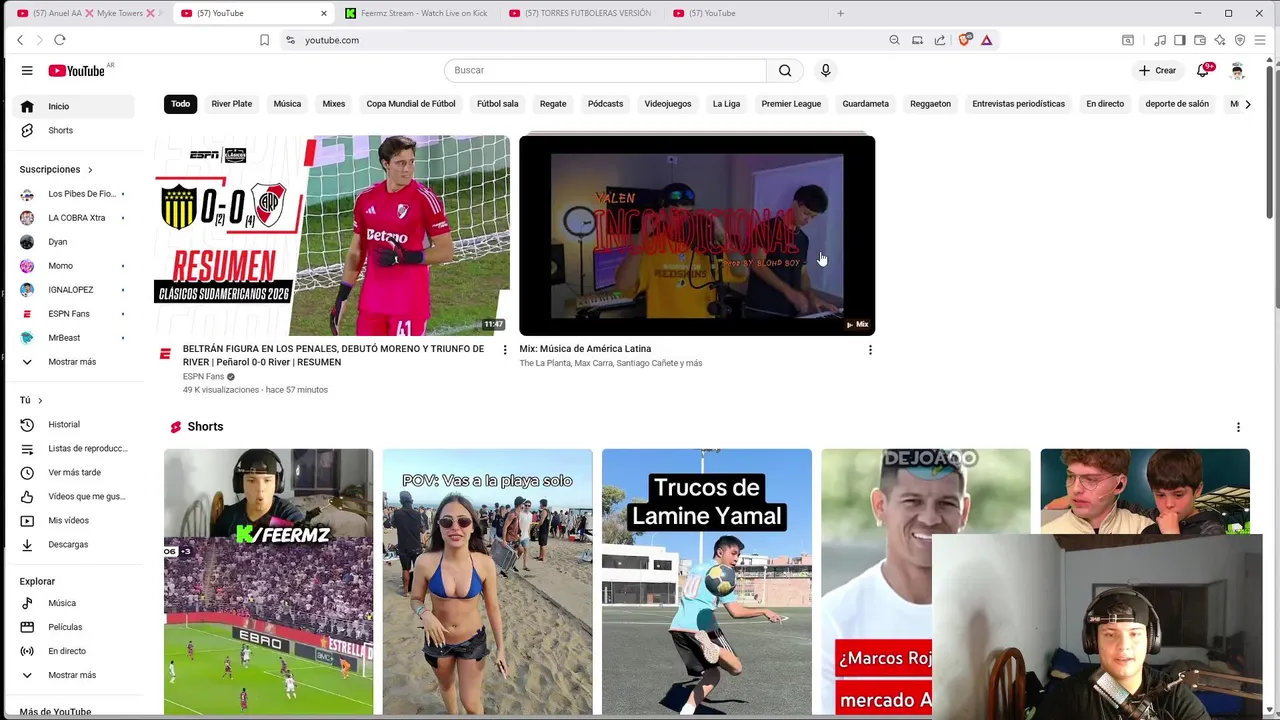Click the Brave Shields lion icon
The height and width of the screenshot is (720, 1280).
965,40
